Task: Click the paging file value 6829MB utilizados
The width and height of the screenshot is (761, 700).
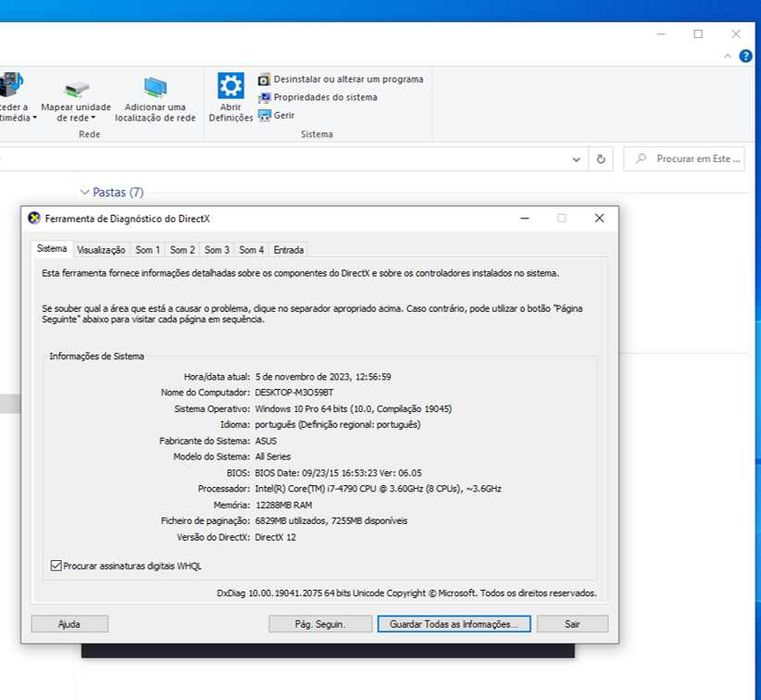Action: (331, 520)
